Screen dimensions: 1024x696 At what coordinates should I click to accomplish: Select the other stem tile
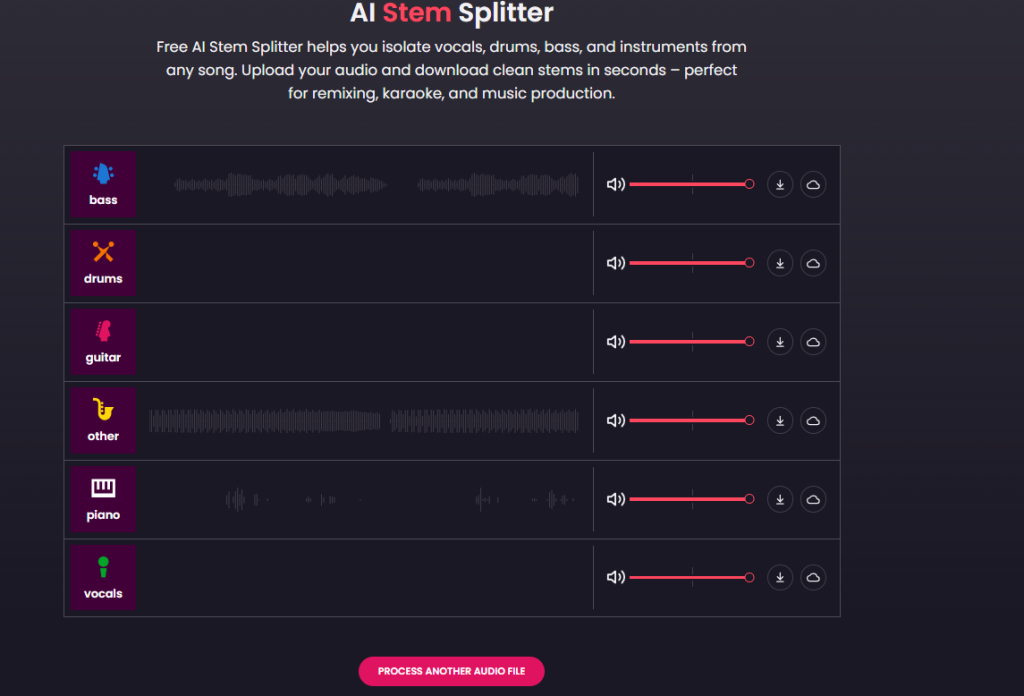(103, 421)
